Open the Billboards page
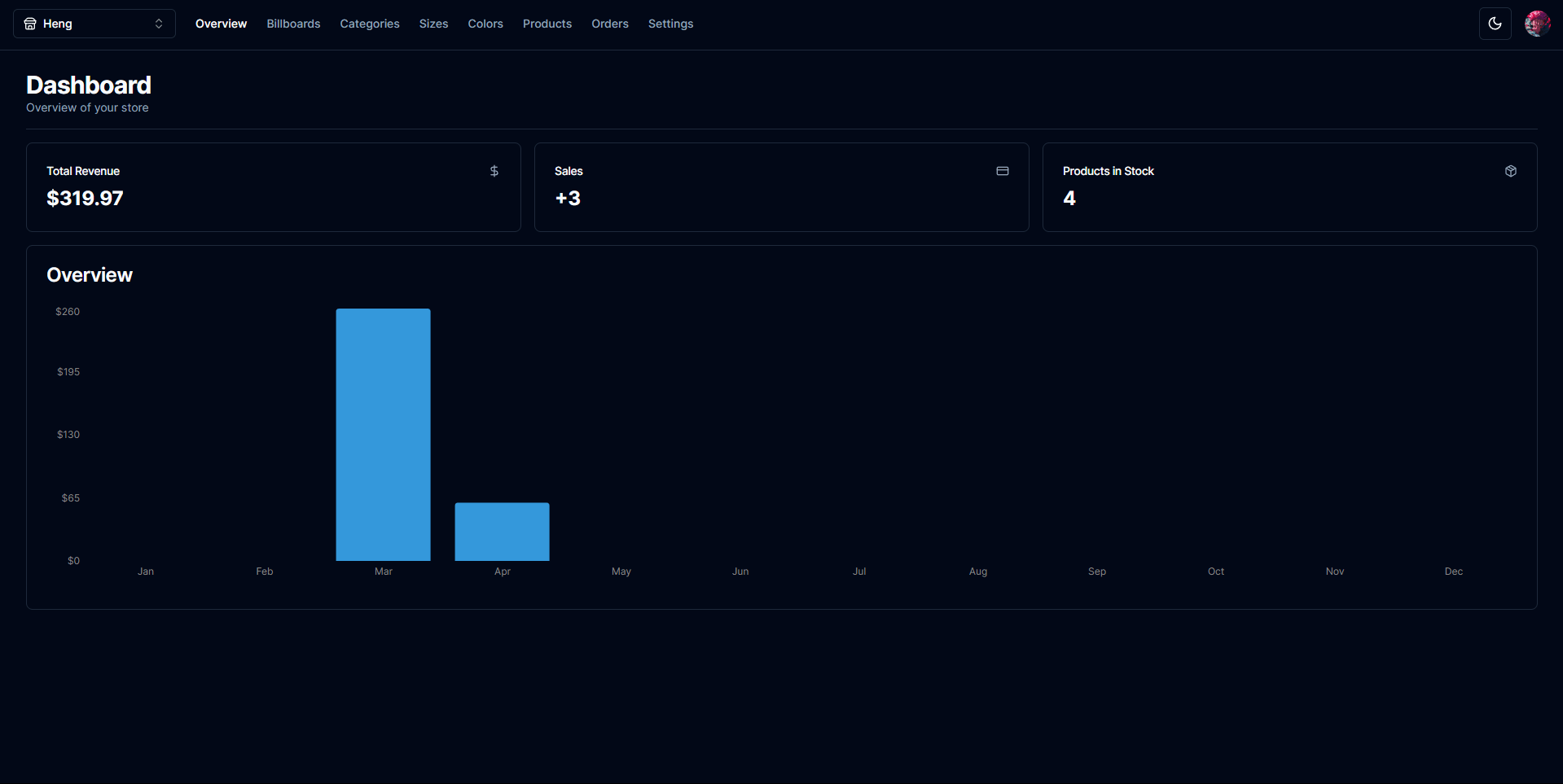 tap(293, 24)
